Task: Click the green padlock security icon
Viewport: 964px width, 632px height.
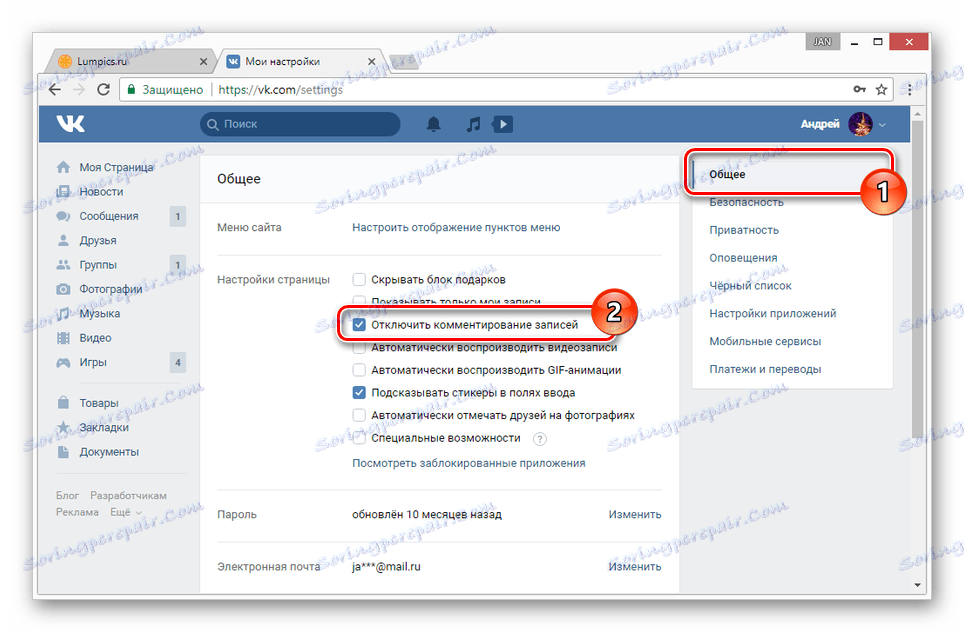Action: click(x=131, y=90)
